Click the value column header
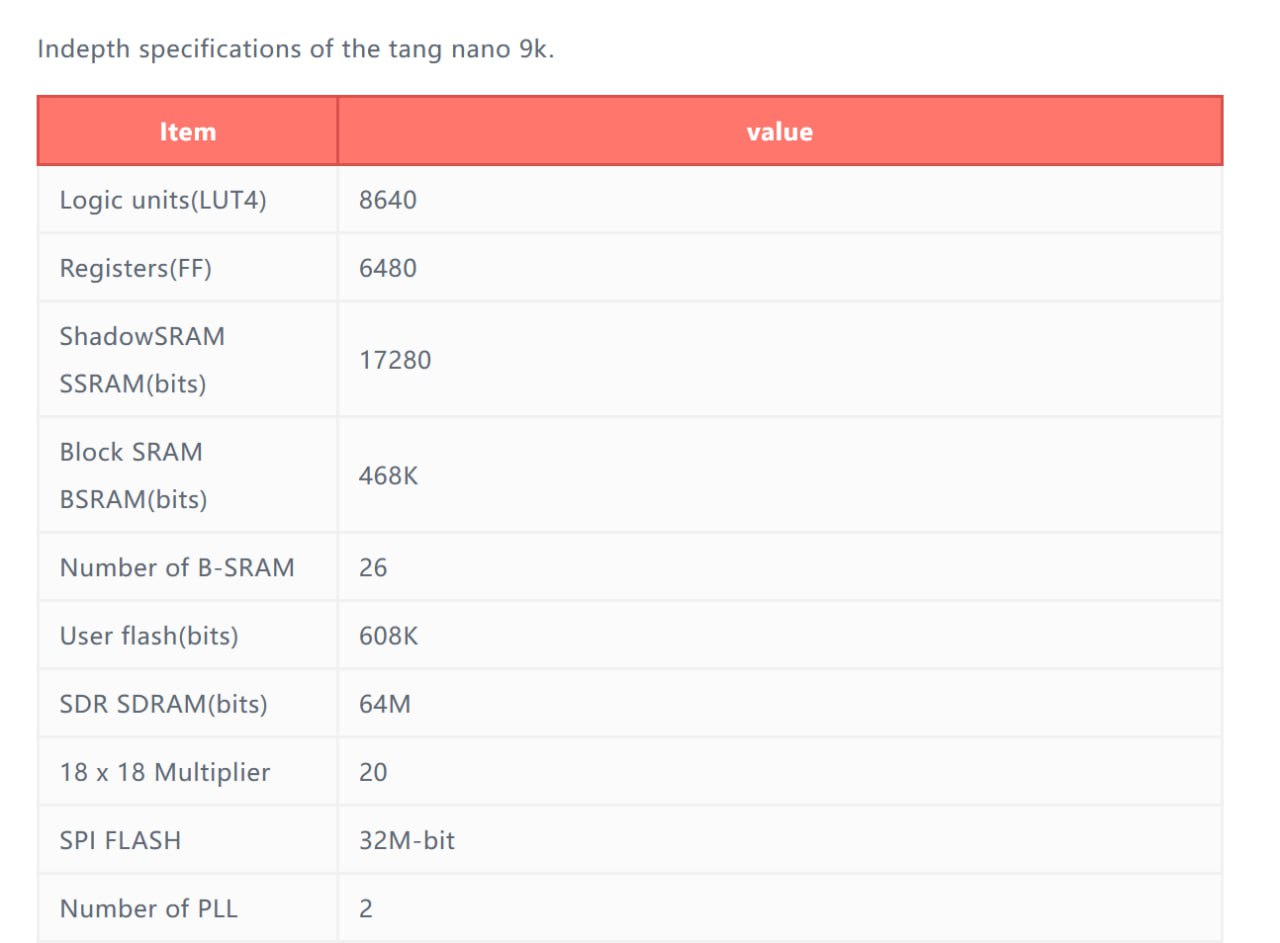Image resolution: width=1280 pixels, height=943 pixels. 779,131
